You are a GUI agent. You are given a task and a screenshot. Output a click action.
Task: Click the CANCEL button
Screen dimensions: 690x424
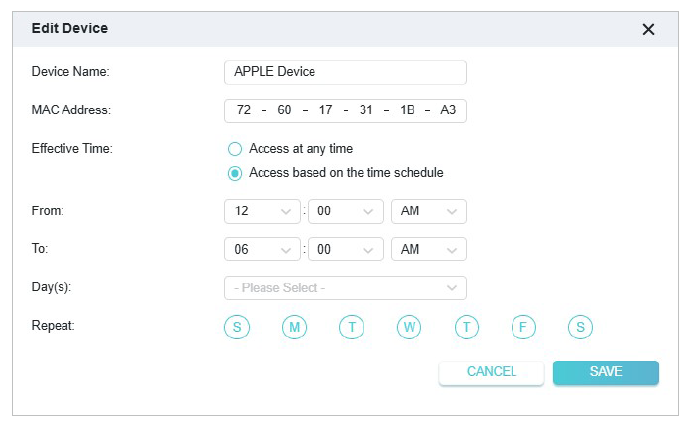pos(491,372)
